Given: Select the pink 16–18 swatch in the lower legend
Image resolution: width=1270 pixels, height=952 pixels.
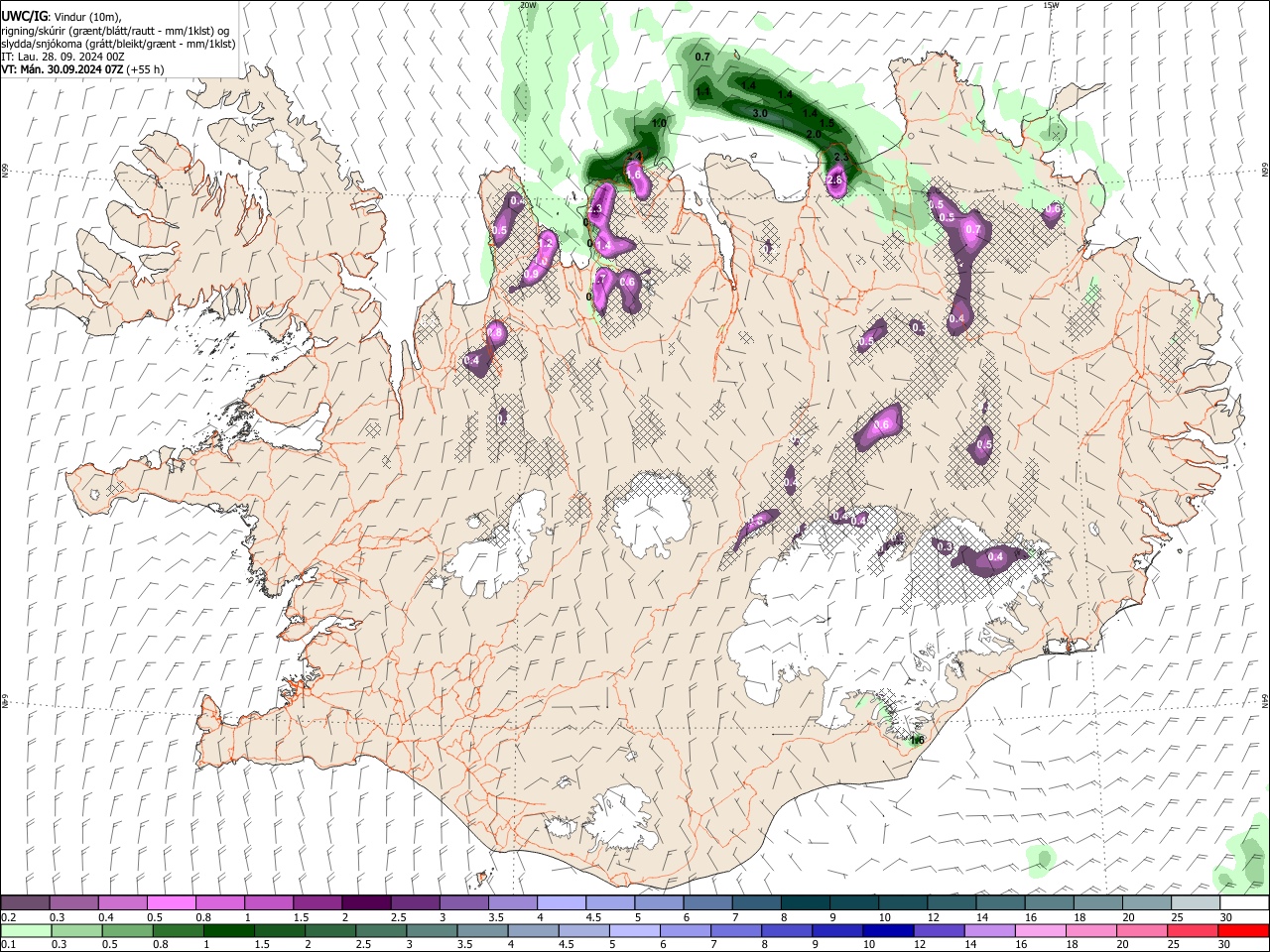Looking at the screenshot, I should pyautogui.click(x=1039, y=930).
